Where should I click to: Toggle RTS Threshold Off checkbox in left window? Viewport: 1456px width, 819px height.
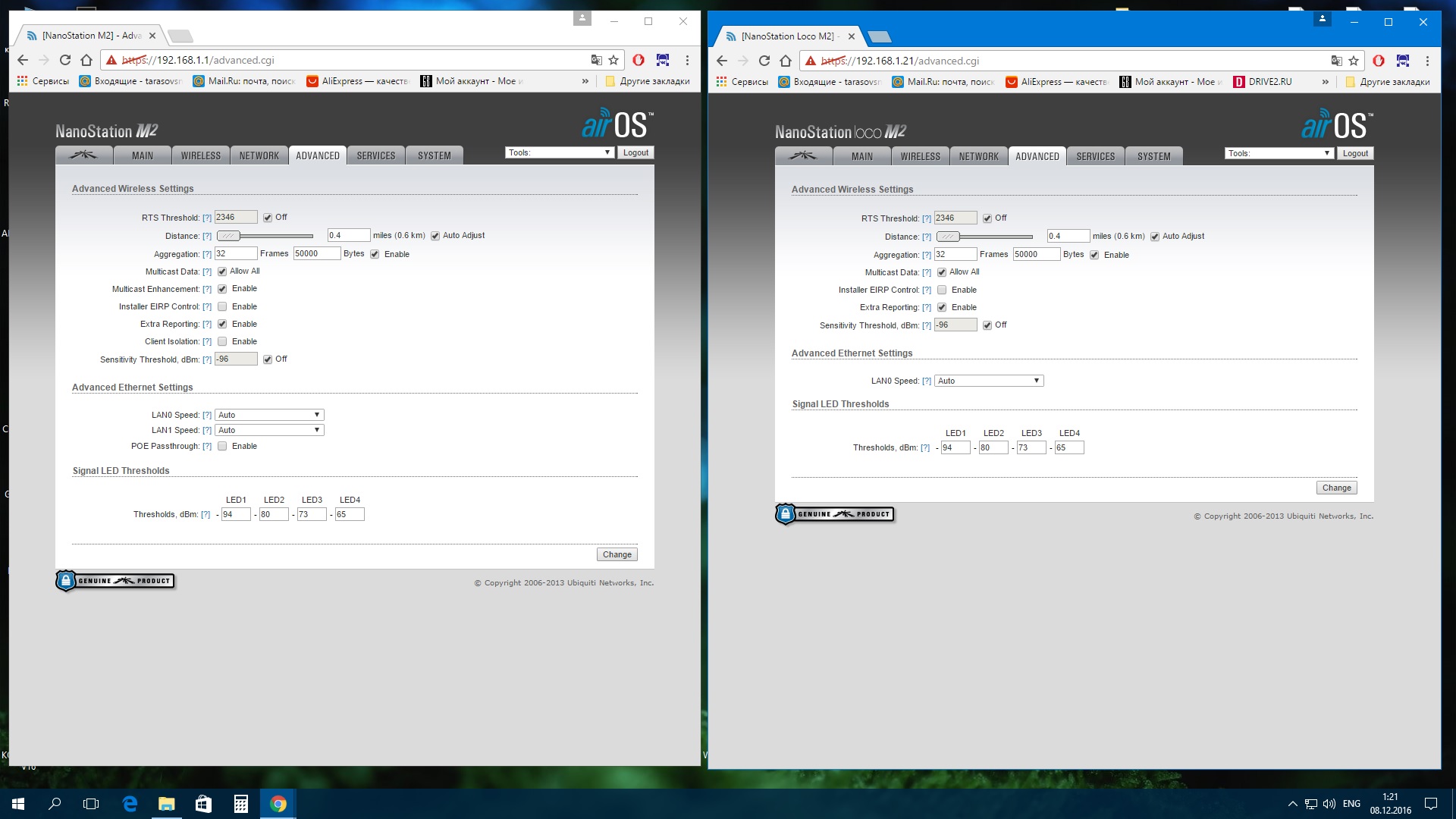click(268, 218)
